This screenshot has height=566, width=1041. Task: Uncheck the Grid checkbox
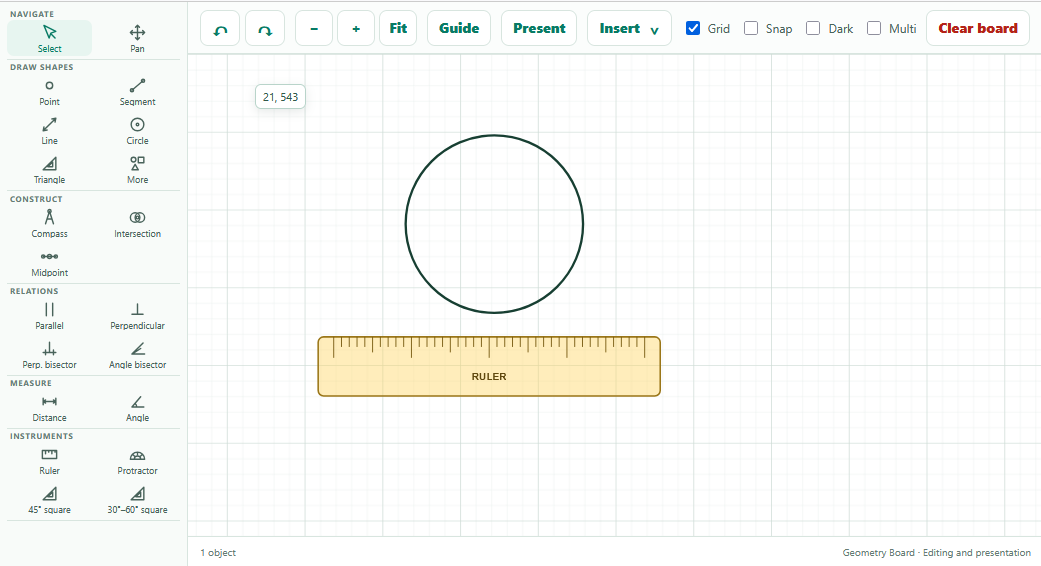tap(693, 29)
